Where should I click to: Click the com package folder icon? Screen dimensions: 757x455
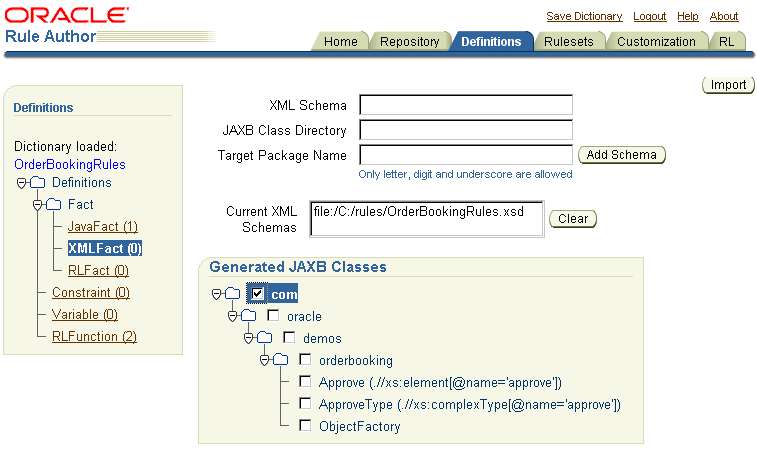(x=233, y=293)
